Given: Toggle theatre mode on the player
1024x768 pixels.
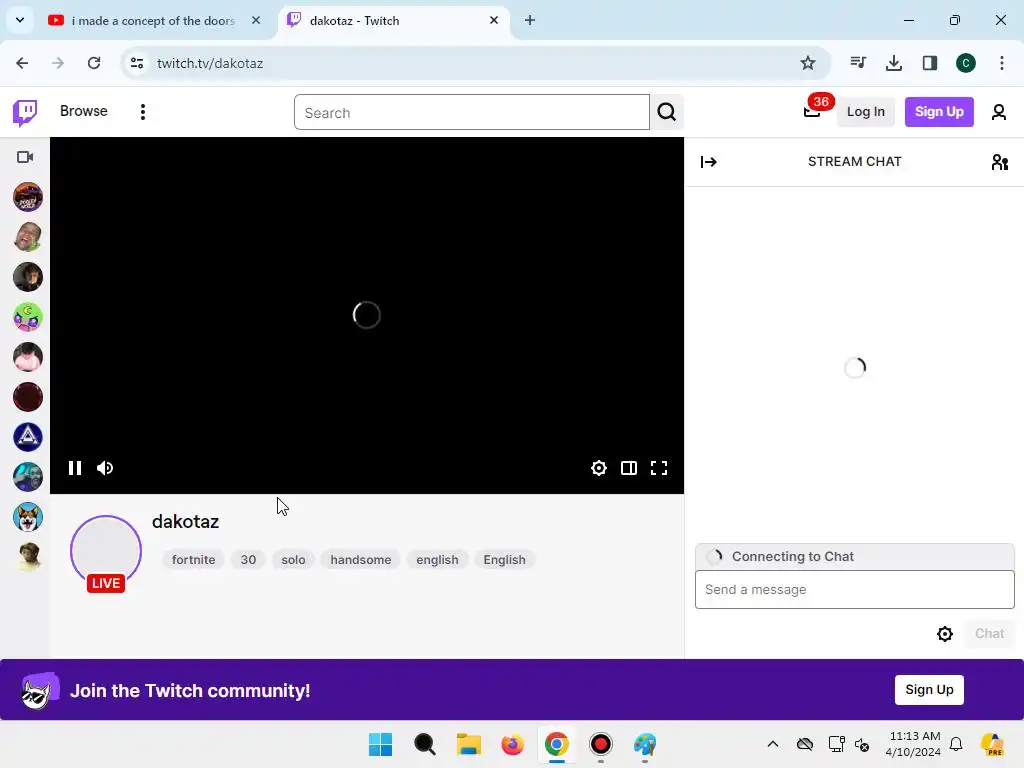Looking at the screenshot, I should 629,468.
